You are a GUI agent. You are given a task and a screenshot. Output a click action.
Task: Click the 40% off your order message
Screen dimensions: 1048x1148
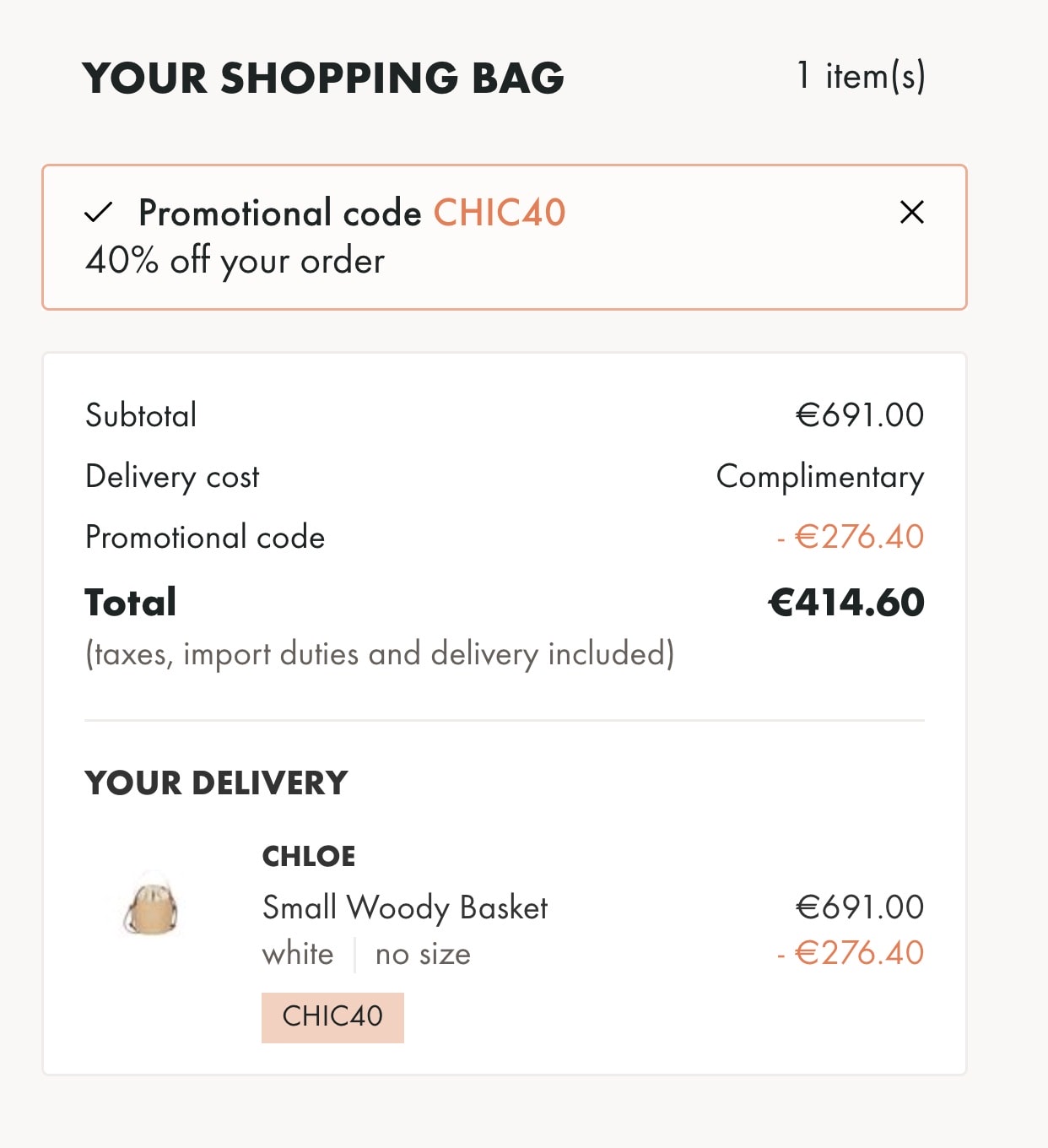tap(235, 261)
